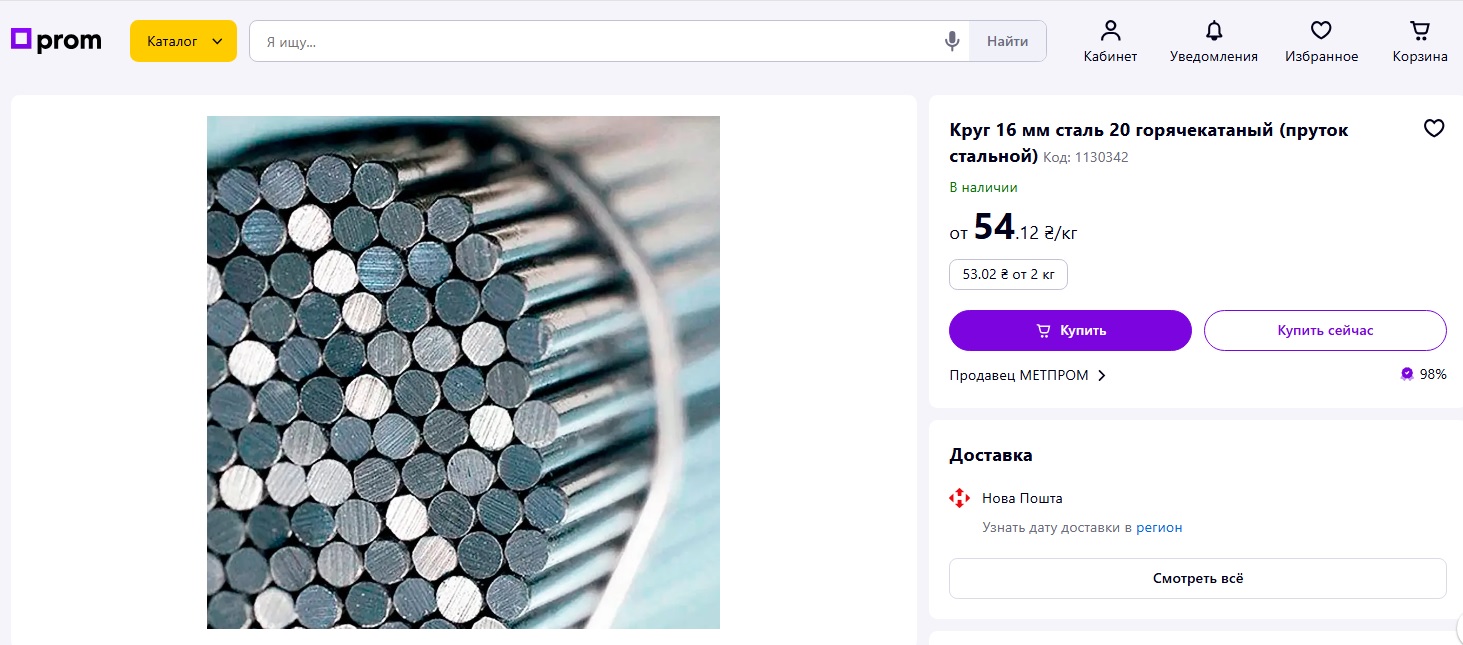This screenshot has width=1463, height=645.
Task: Click the product title Круг 16 мм
Action: (1148, 130)
